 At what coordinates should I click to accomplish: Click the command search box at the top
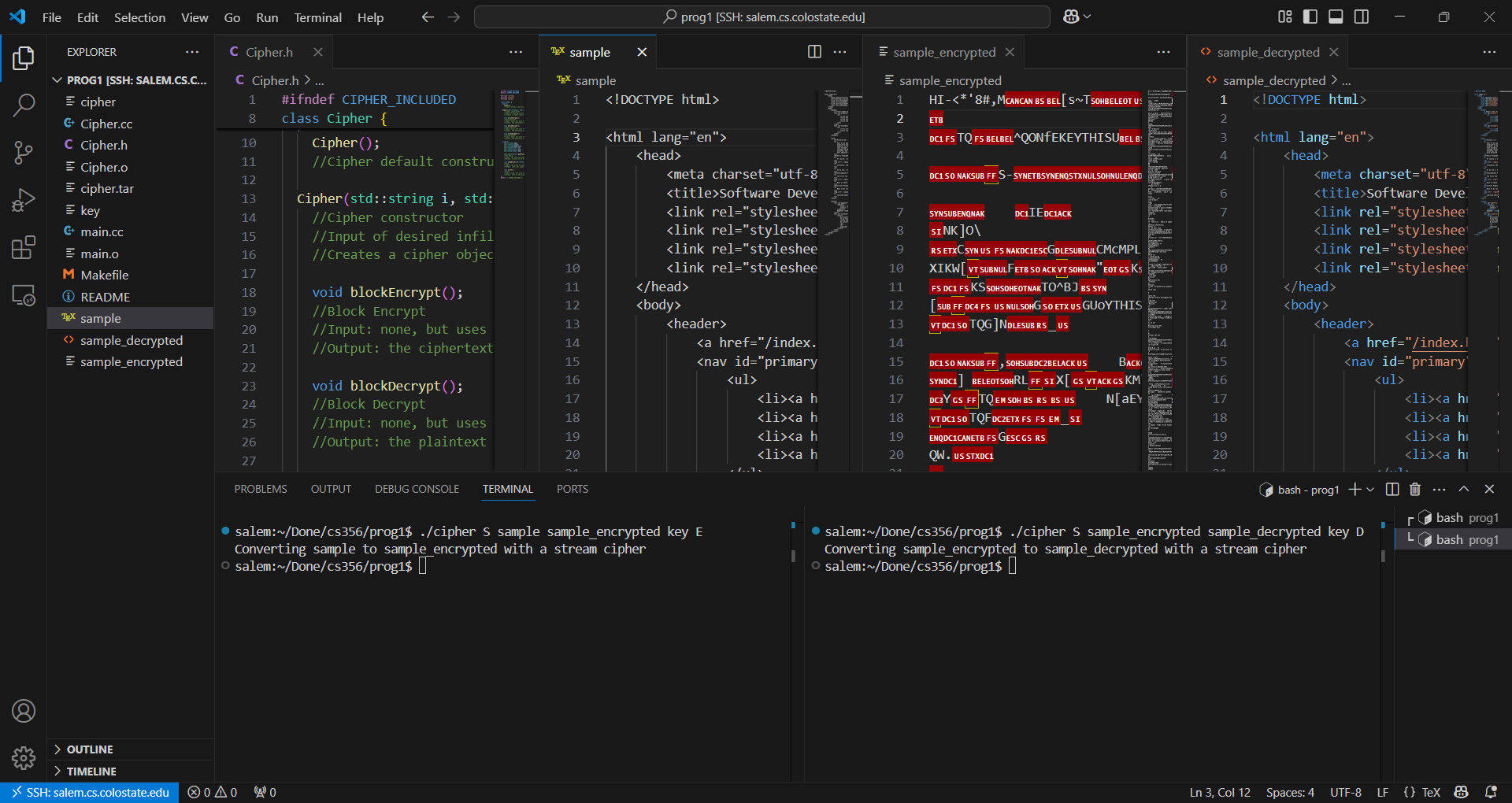point(762,16)
